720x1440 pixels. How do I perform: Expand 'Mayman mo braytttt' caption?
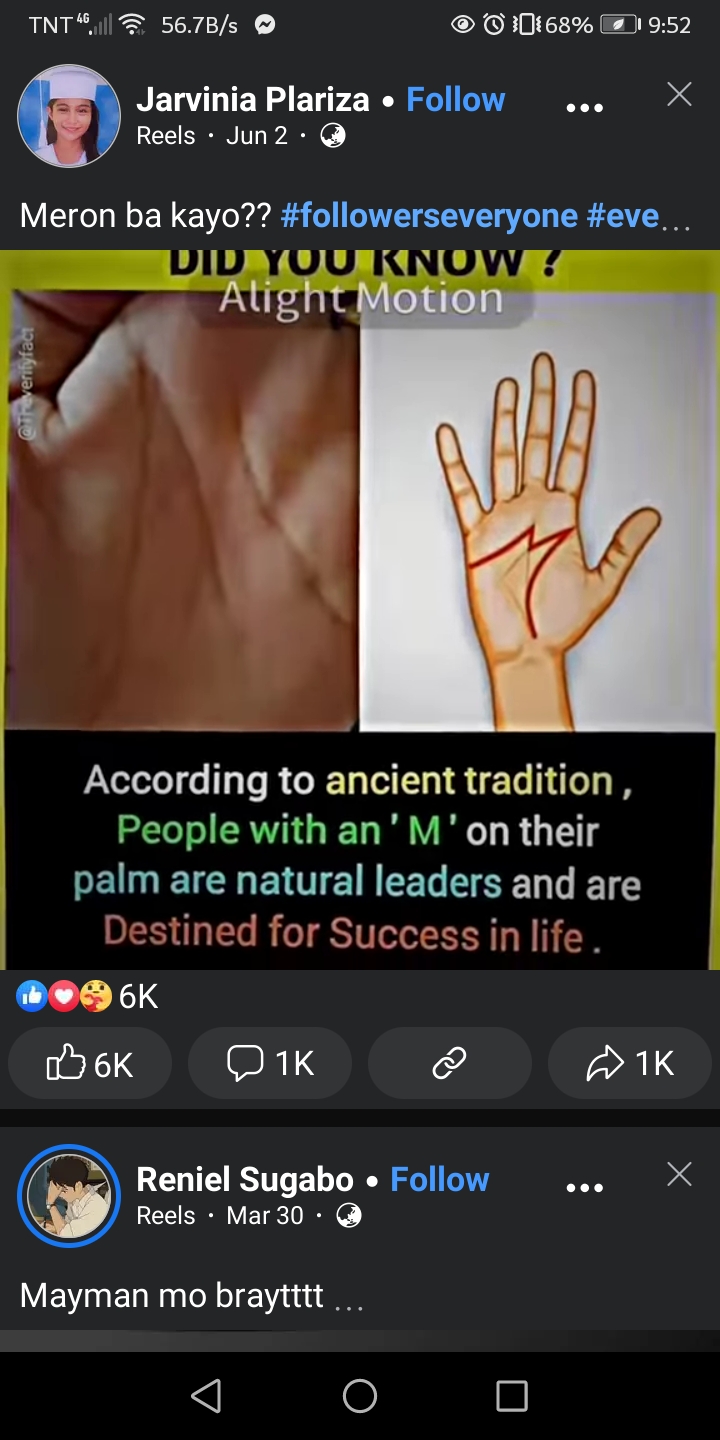[x=349, y=1302]
